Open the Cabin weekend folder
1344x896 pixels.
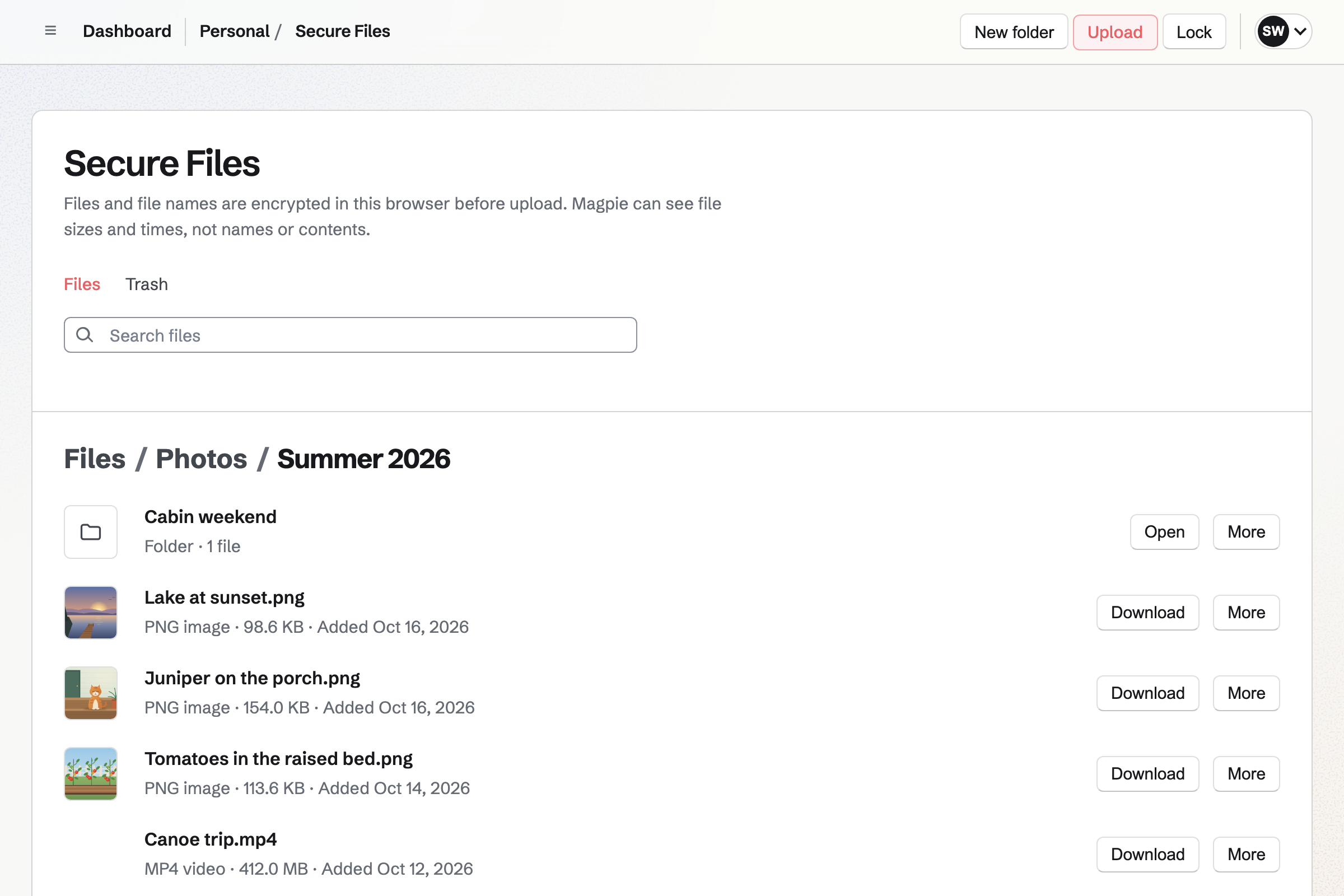point(1165,532)
